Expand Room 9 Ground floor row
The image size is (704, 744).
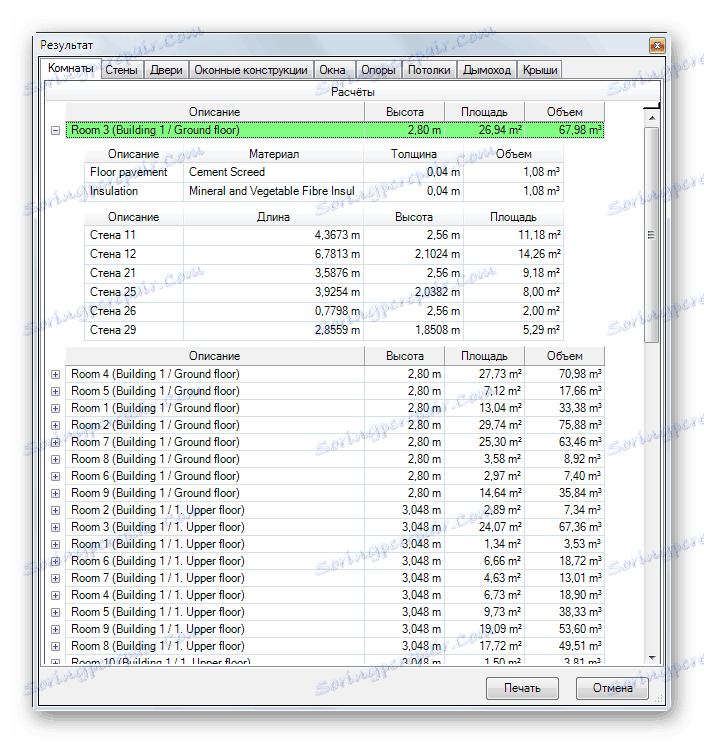(x=56, y=493)
